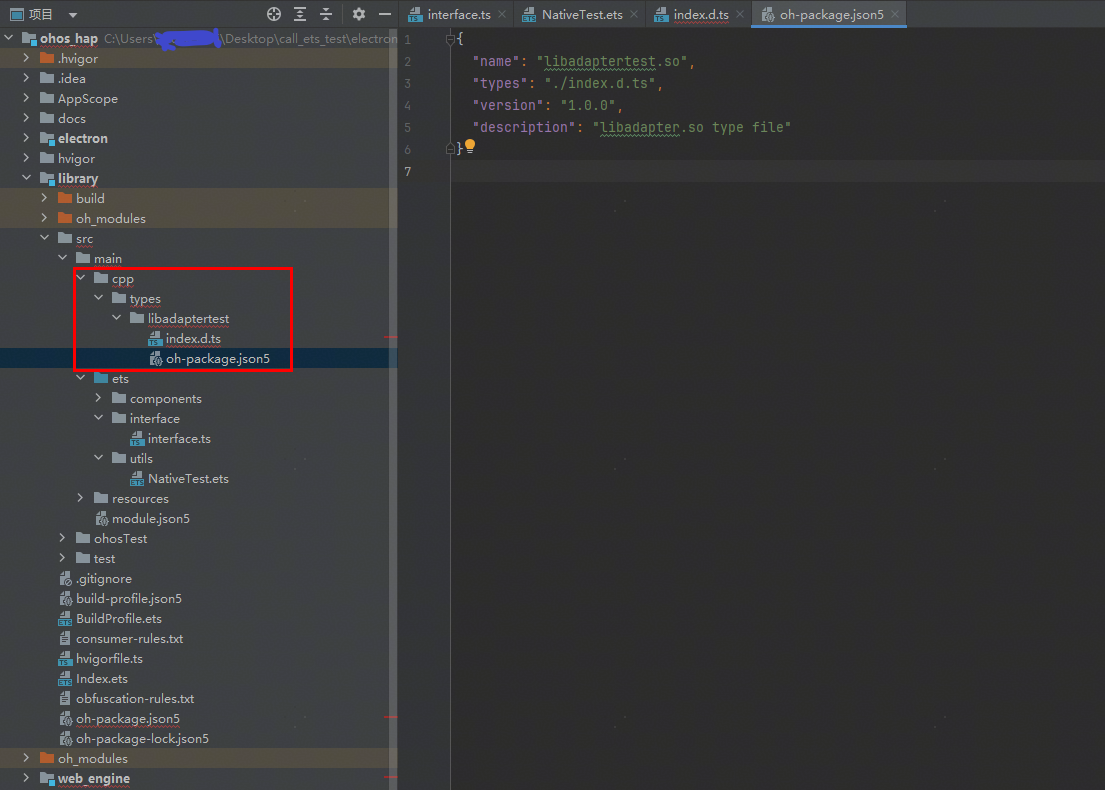Screen dimensions: 1105x790
Task: Collapse the types folder
Action: pos(99,298)
